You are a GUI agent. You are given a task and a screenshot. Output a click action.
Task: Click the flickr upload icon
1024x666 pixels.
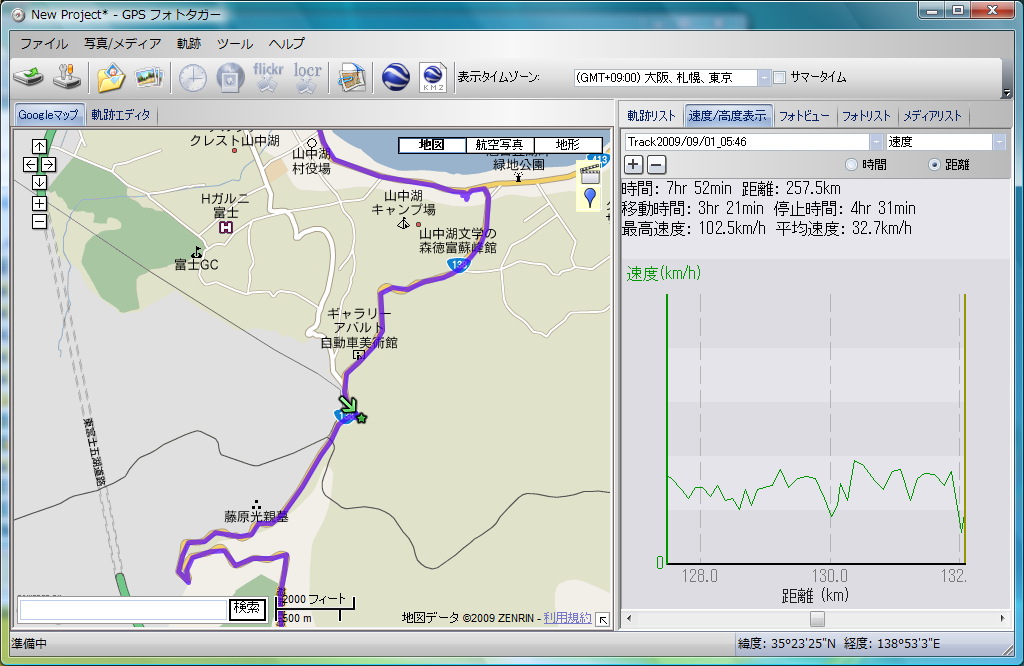pyautogui.click(x=268, y=77)
